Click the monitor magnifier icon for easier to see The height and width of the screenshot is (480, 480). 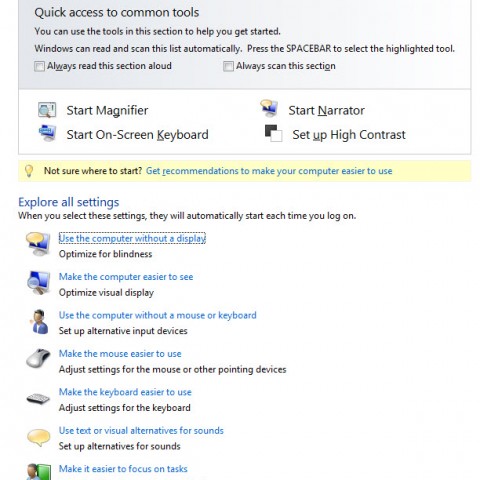click(38, 283)
